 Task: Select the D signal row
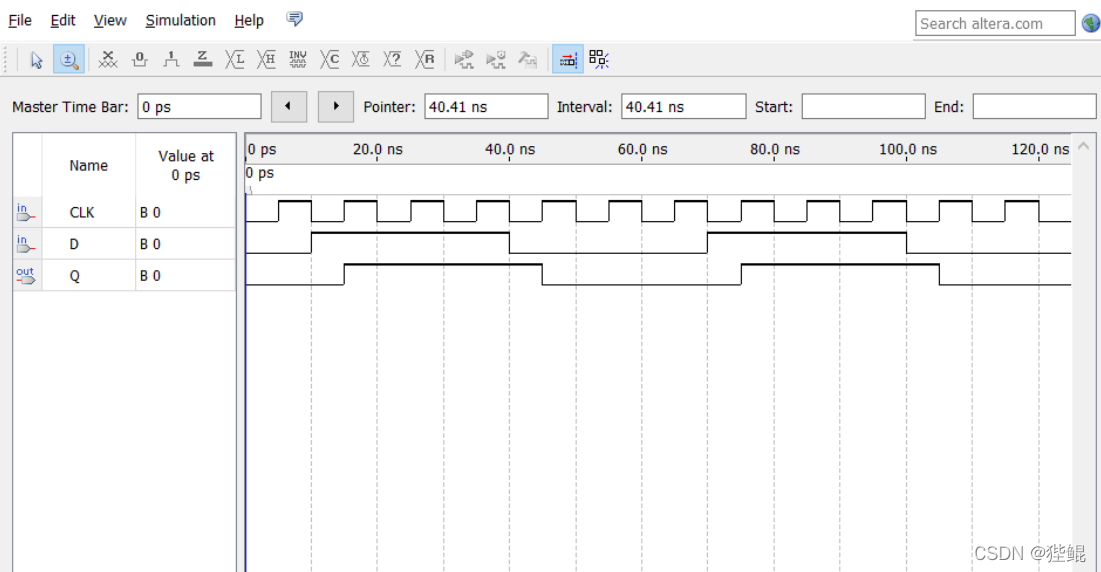pyautogui.click(x=124, y=244)
